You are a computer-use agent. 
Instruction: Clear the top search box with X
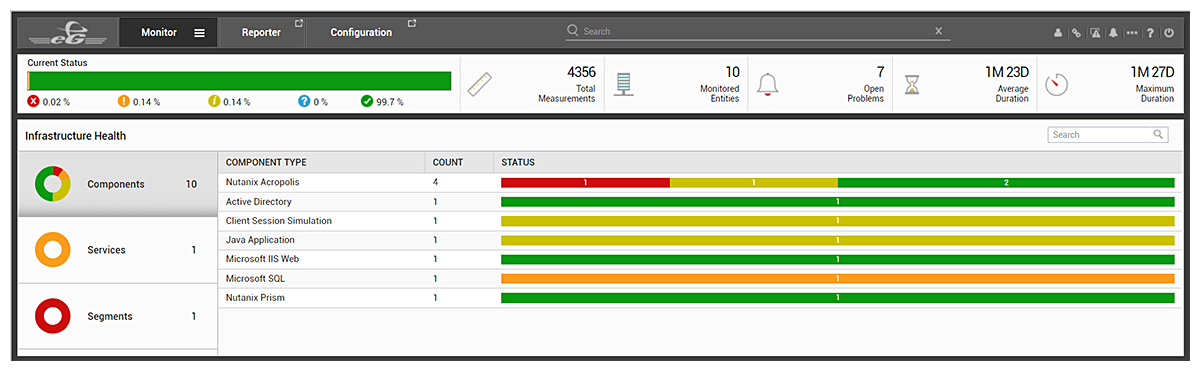[938, 31]
